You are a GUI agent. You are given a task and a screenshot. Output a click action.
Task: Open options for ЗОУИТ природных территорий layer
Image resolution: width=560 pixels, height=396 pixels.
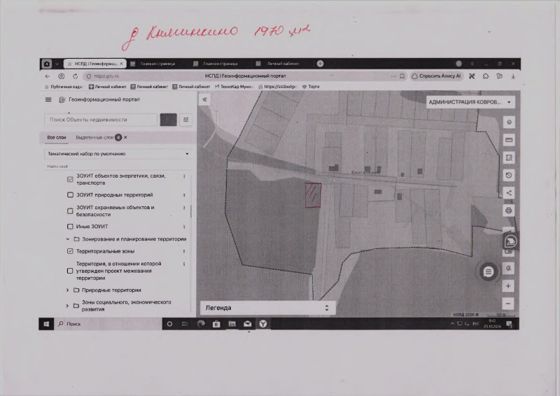tap(184, 195)
